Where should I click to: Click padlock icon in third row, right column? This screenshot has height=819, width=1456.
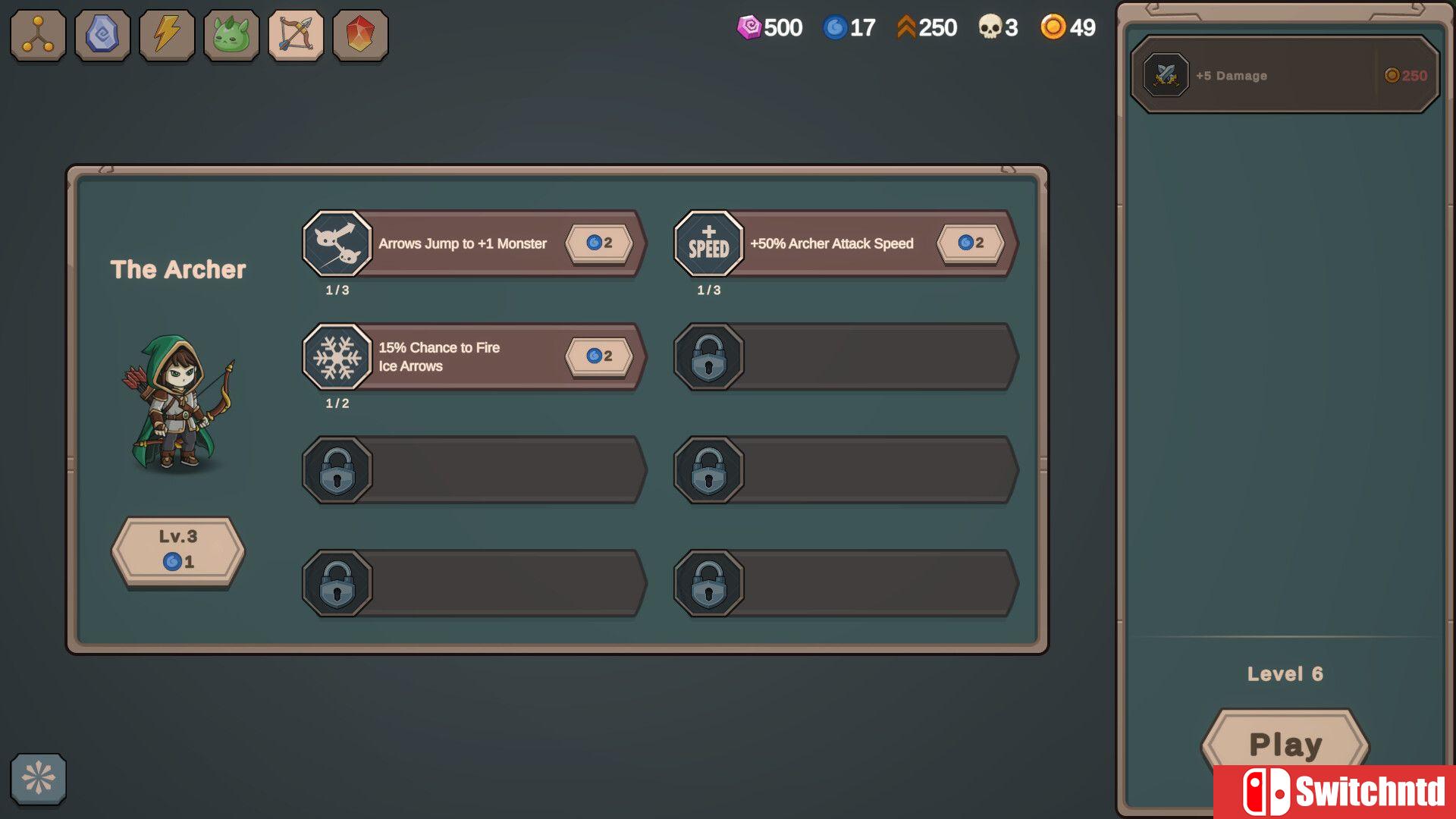point(708,470)
